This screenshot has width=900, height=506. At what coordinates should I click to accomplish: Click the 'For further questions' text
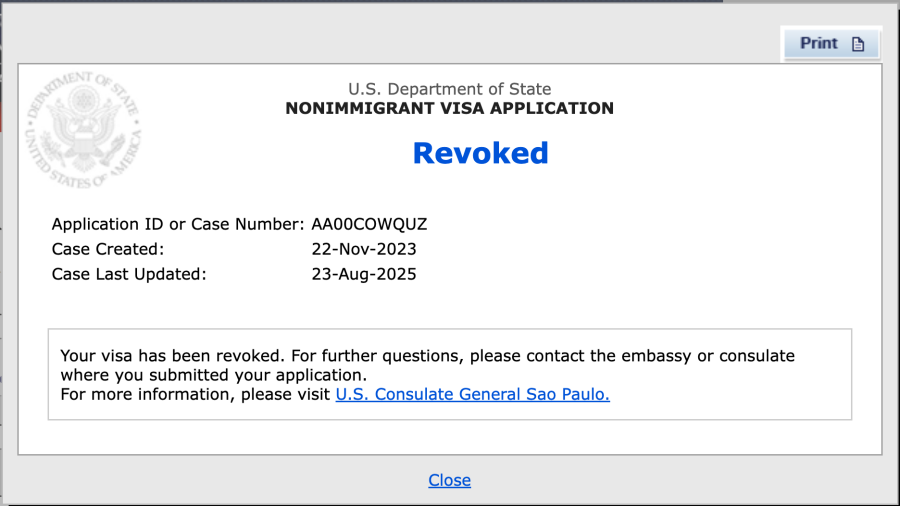point(378,355)
